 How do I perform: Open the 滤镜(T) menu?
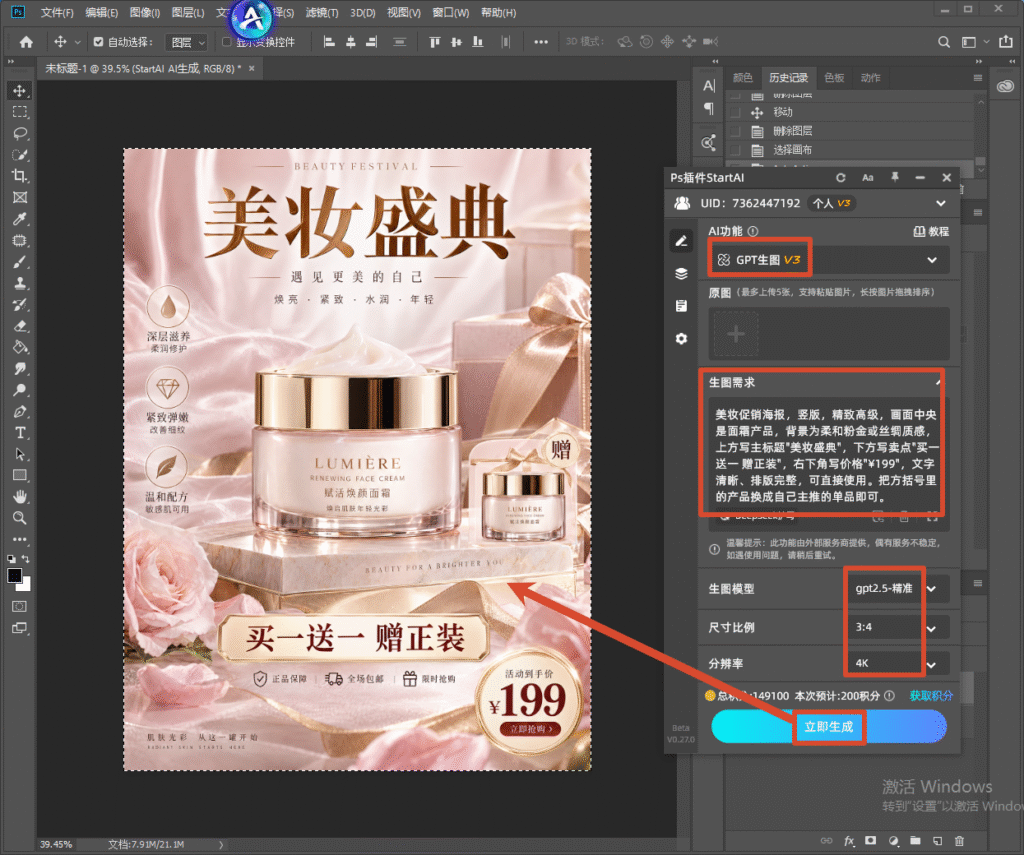(322, 12)
